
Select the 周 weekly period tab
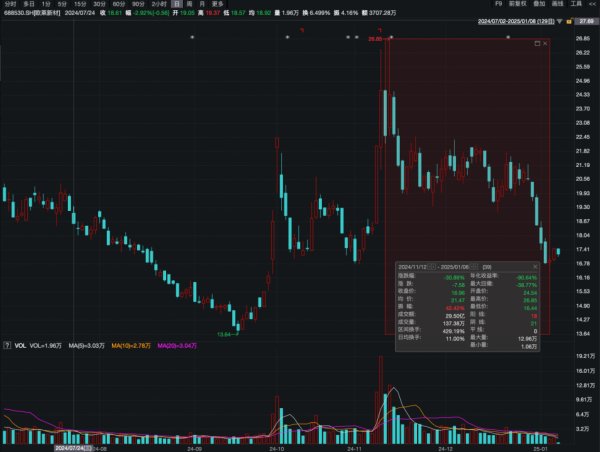tap(189, 4)
